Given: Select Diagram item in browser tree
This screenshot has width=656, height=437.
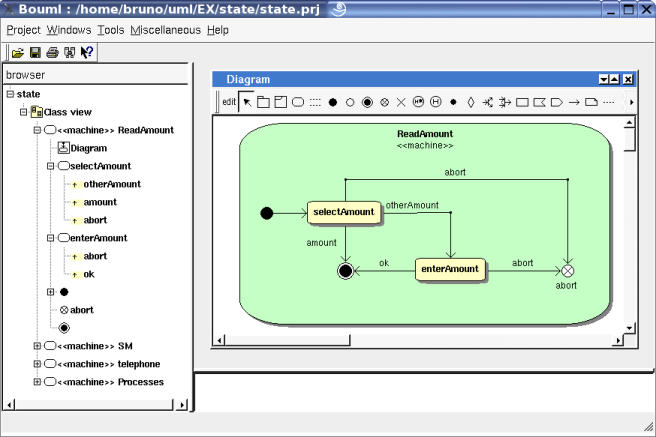Looking at the screenshot, I should [88, 148].
